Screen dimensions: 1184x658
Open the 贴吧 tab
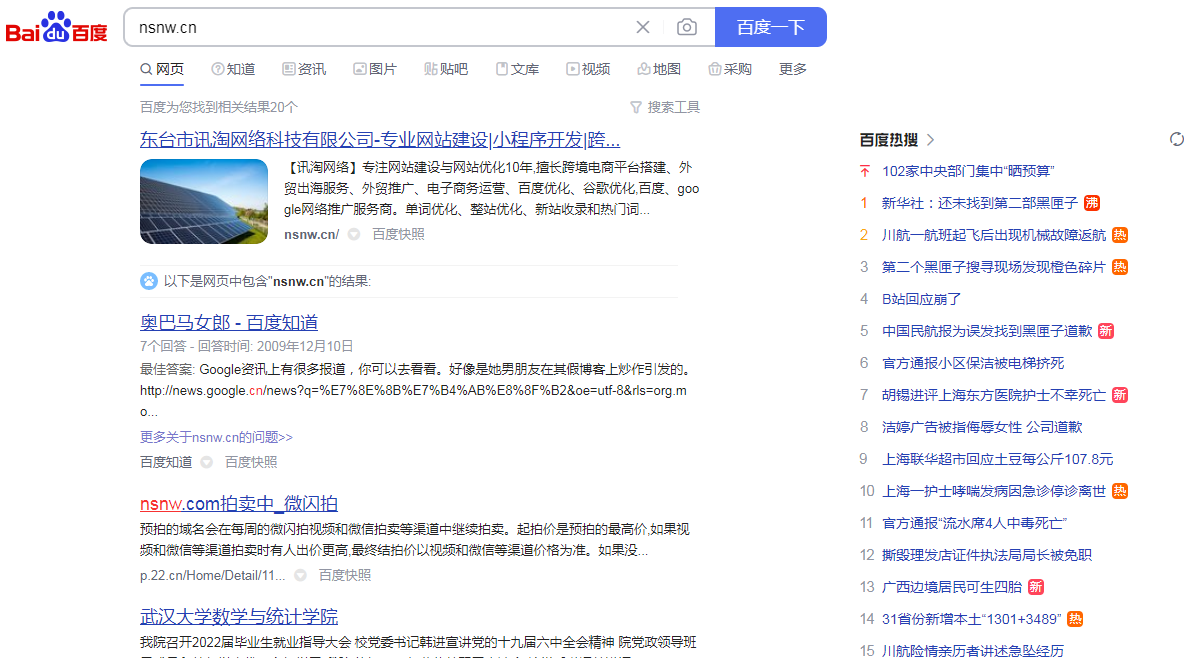click(x=446, y=69)
